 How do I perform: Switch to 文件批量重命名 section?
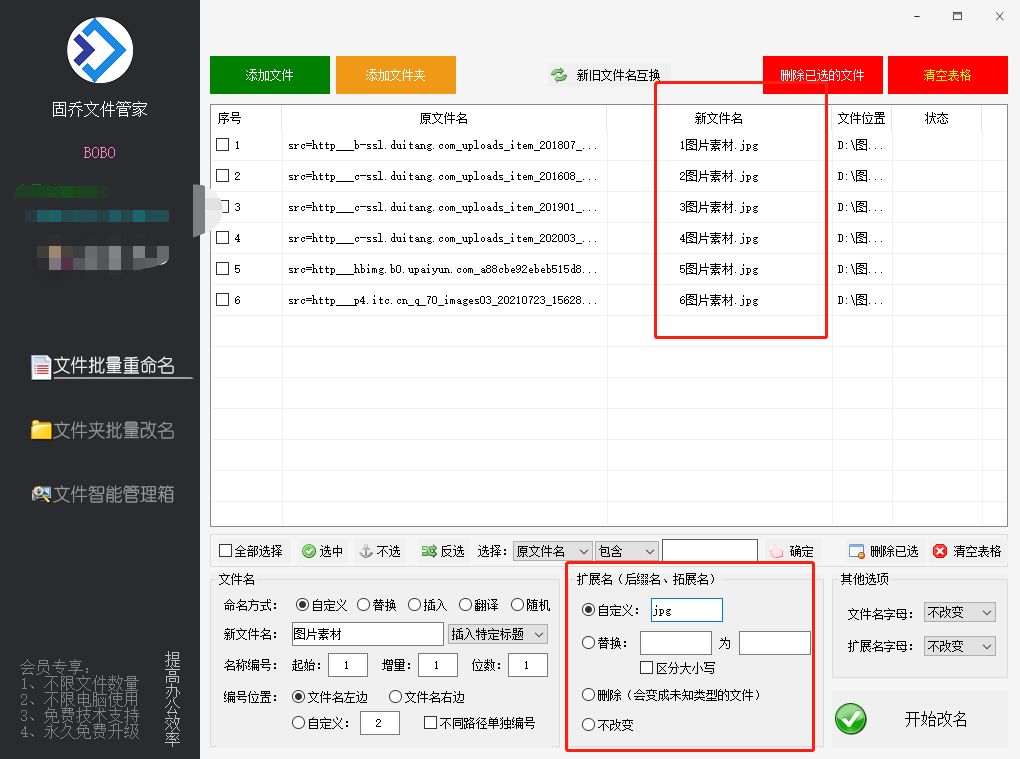click(112, 366)
